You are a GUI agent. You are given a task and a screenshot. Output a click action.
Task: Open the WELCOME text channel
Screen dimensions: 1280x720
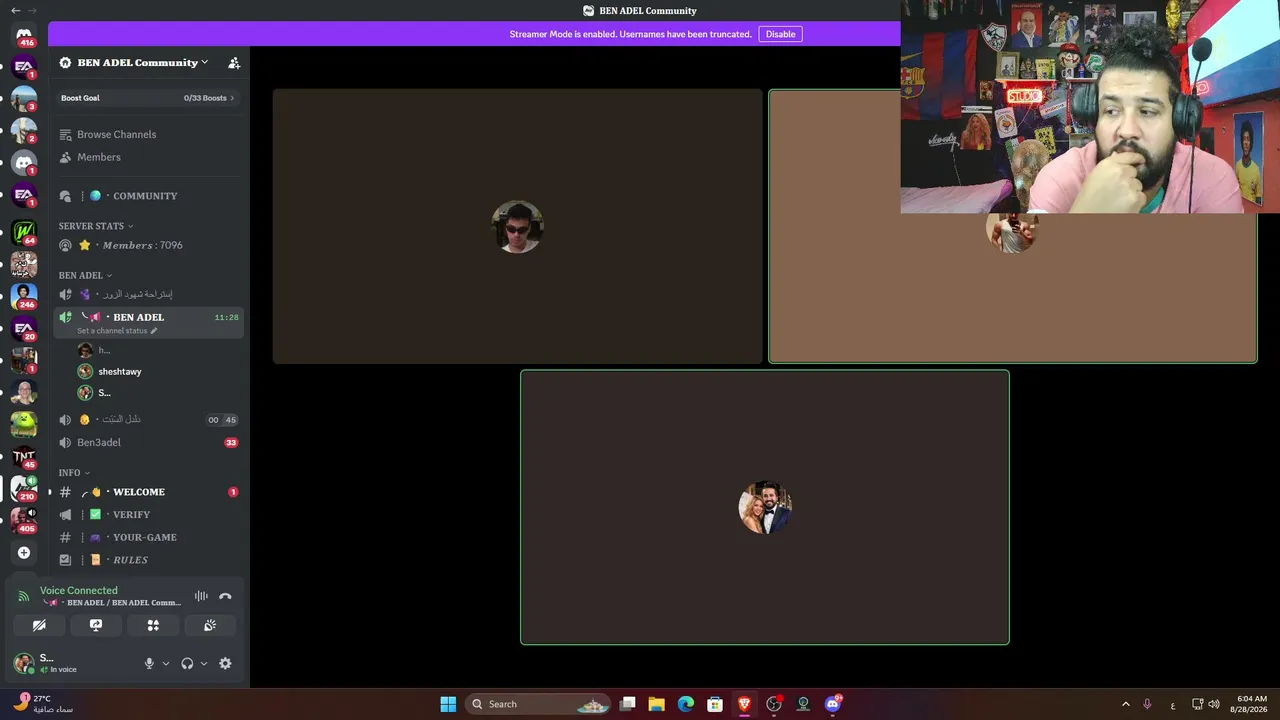click(148, 492)
